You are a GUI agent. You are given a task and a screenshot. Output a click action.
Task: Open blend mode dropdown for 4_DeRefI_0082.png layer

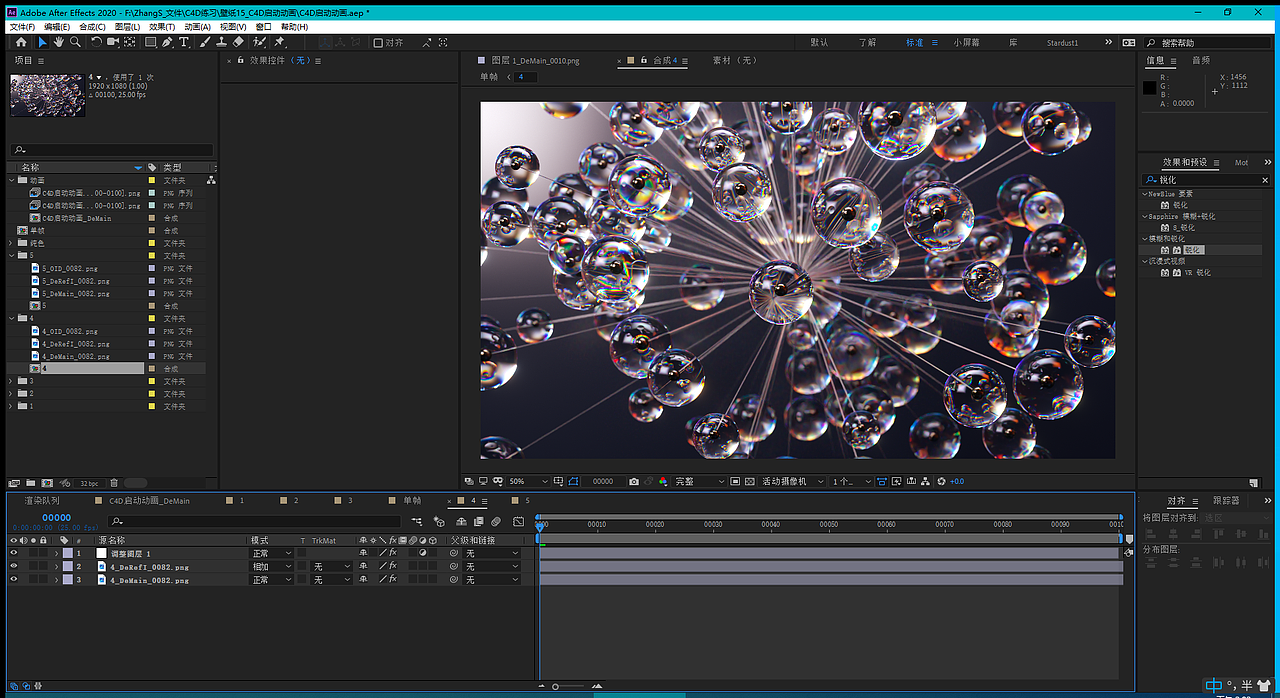tap(271, 567)
